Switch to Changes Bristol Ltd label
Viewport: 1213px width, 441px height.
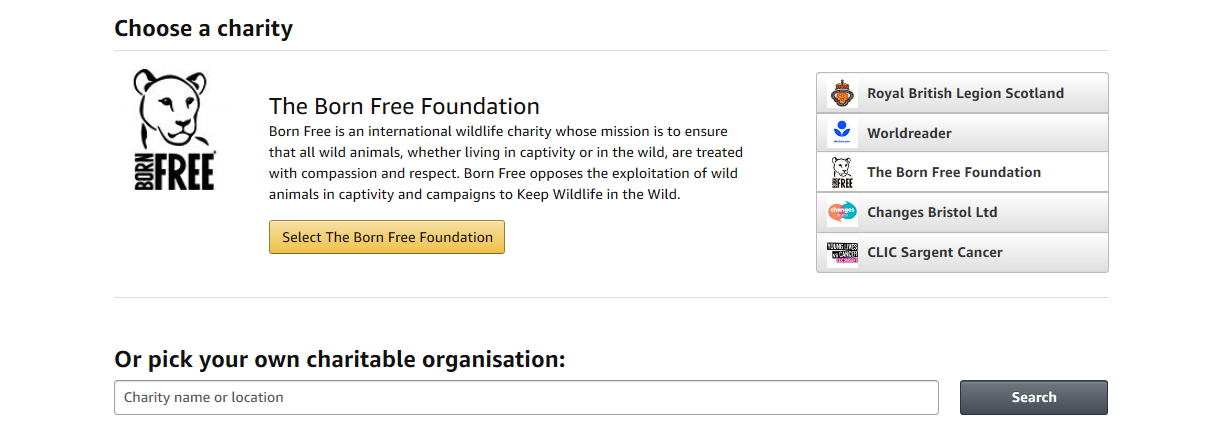932,212
